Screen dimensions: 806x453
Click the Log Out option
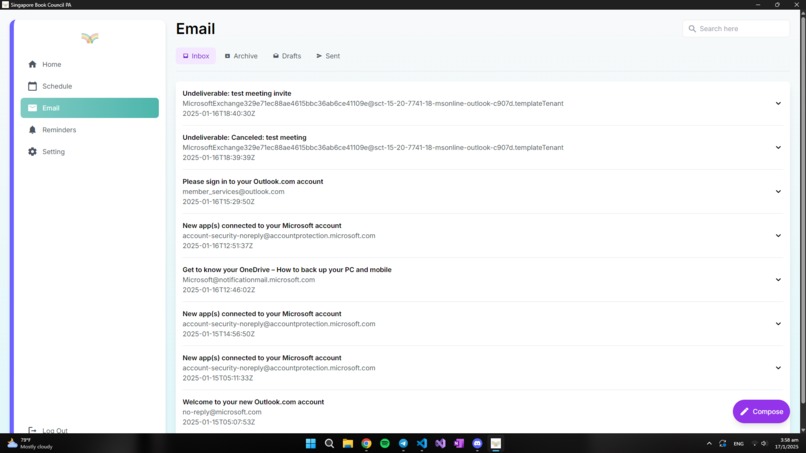pos(48,430)
